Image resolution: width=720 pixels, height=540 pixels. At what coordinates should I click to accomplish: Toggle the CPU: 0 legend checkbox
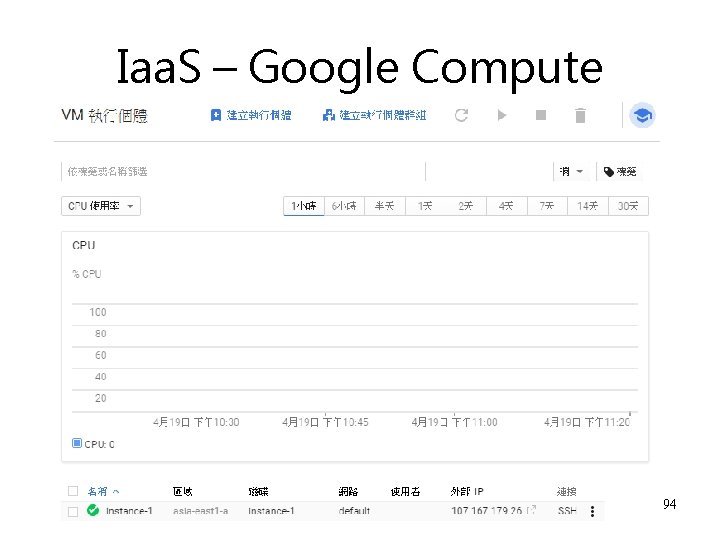coord(77,443)
